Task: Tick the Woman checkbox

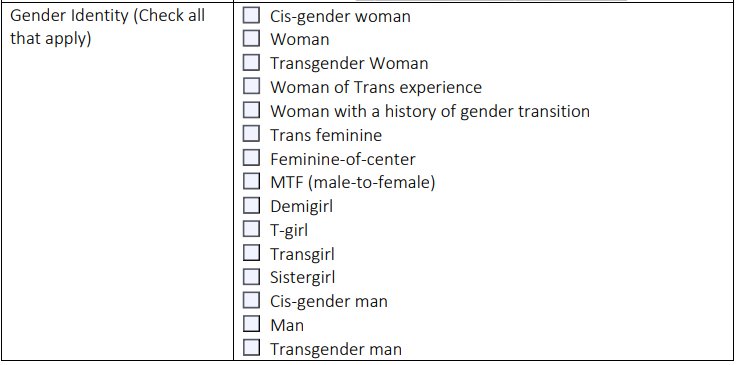Action: [x=251, y=38]
